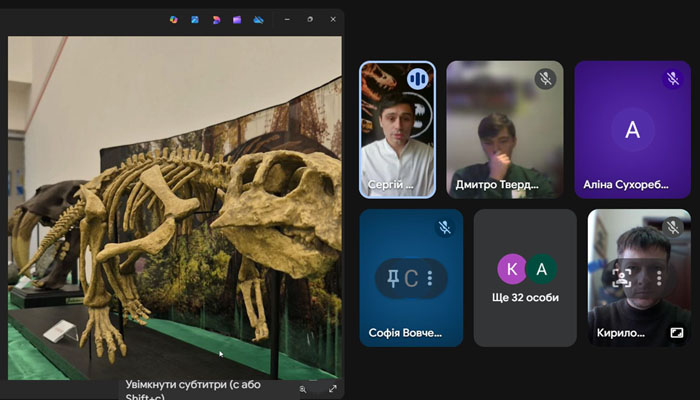Click the purple folder icon in the title bar
Image resolution: width=700 pixels, height=400 pixels.
(236, 19)
